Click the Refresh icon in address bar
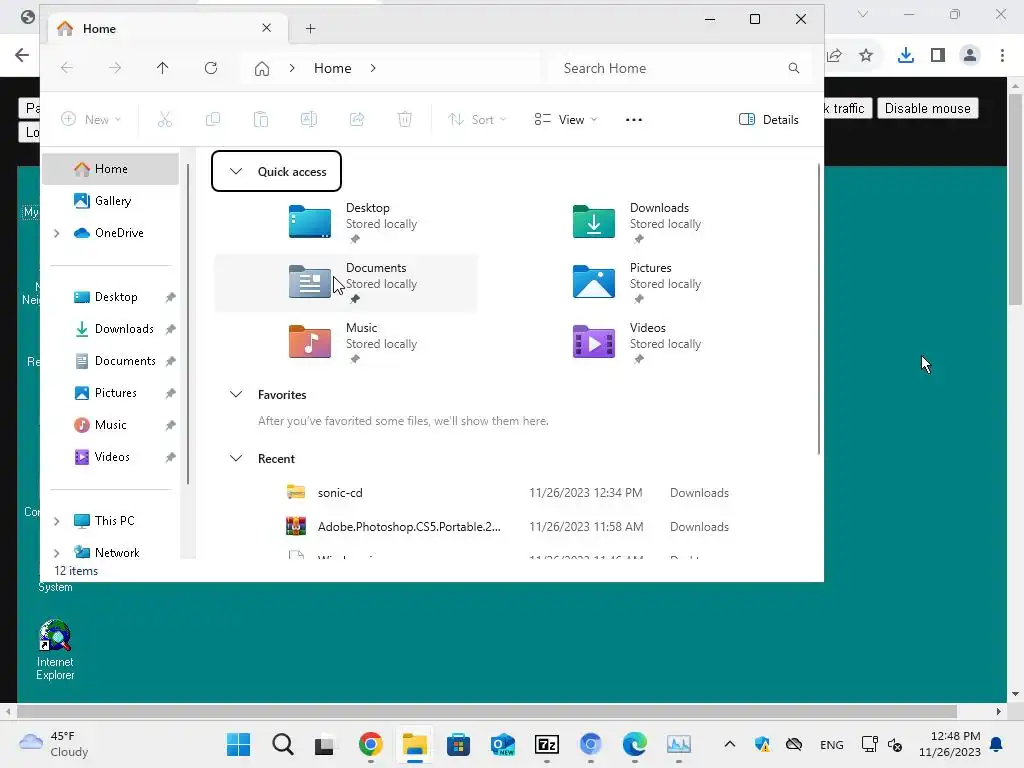Screen dimensions: 1024x768 211,68
